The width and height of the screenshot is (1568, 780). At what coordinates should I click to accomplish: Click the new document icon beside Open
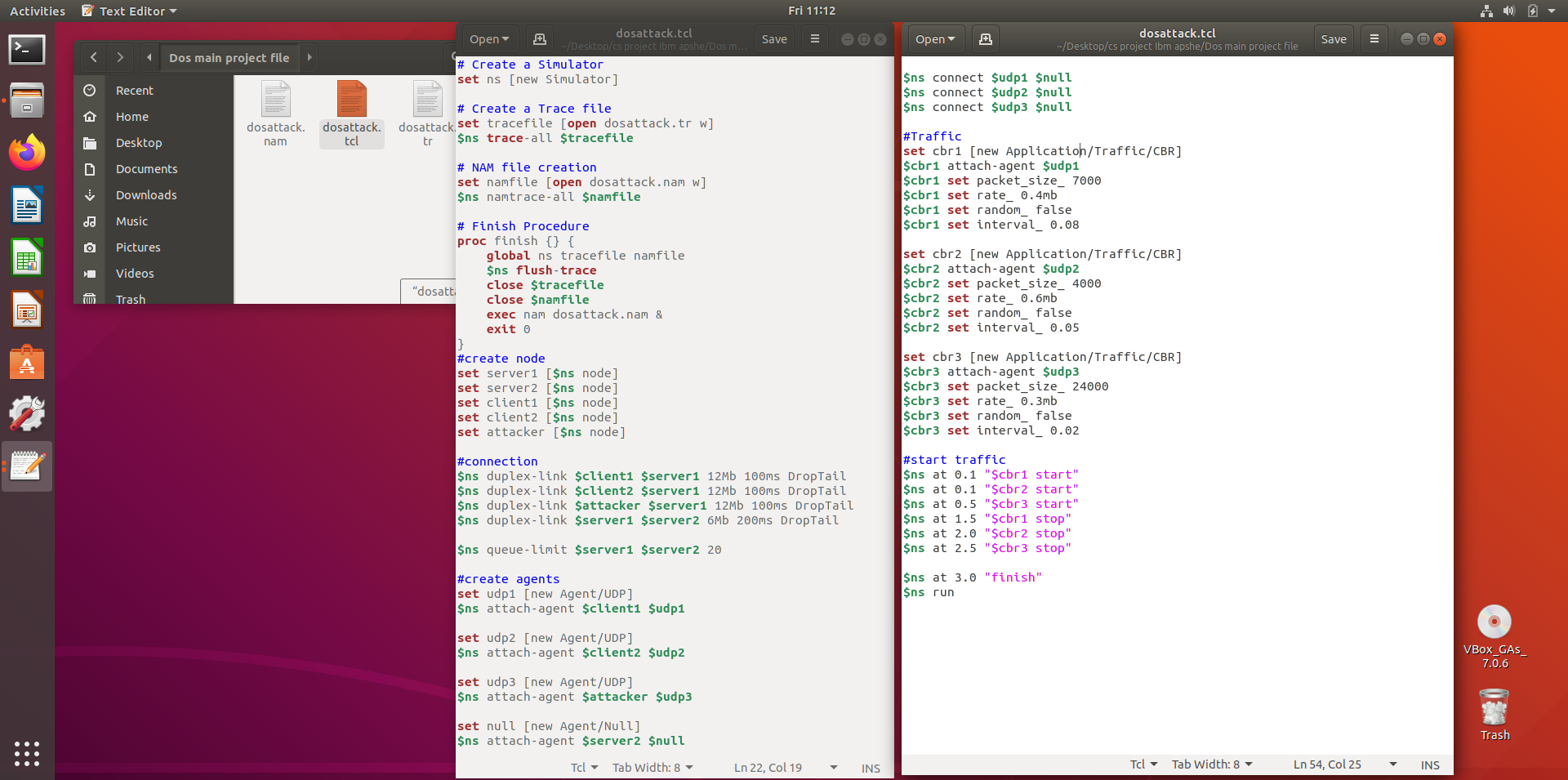985,38
